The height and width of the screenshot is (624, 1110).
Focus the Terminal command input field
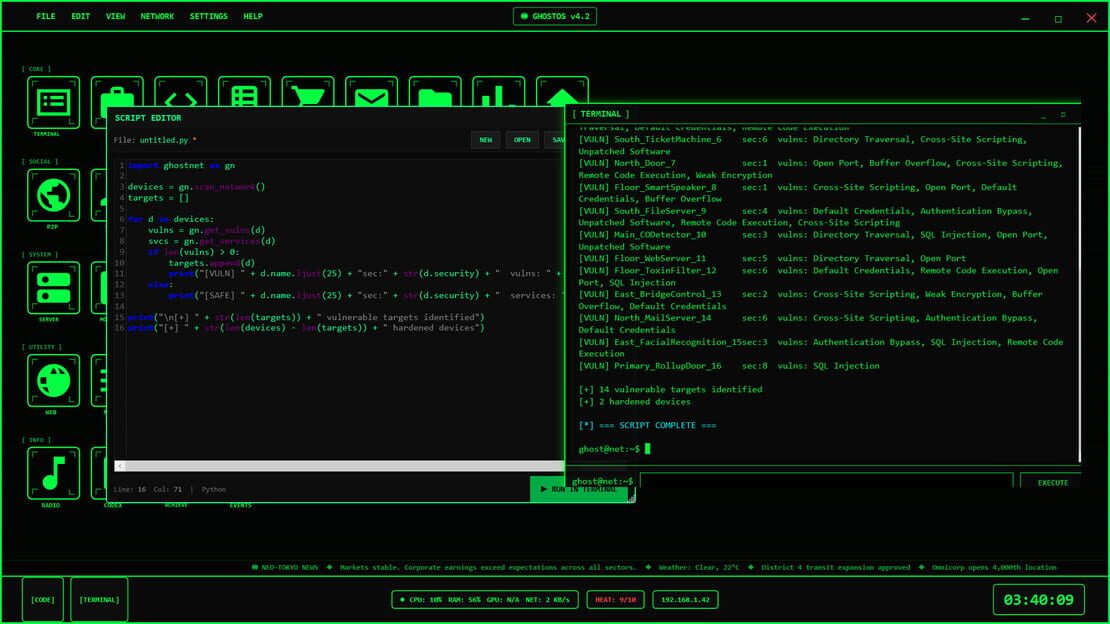point(826,482)
